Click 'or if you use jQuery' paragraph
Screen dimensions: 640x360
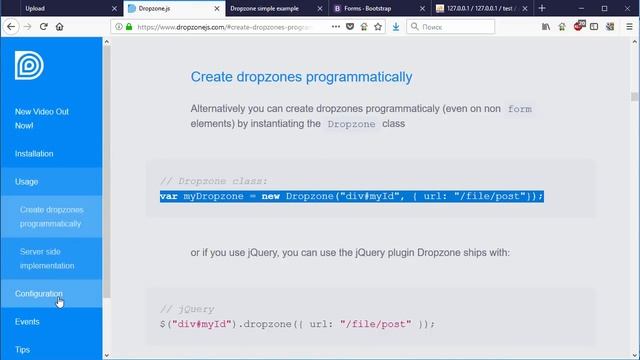pyautogui.click(x=350, y=253)
